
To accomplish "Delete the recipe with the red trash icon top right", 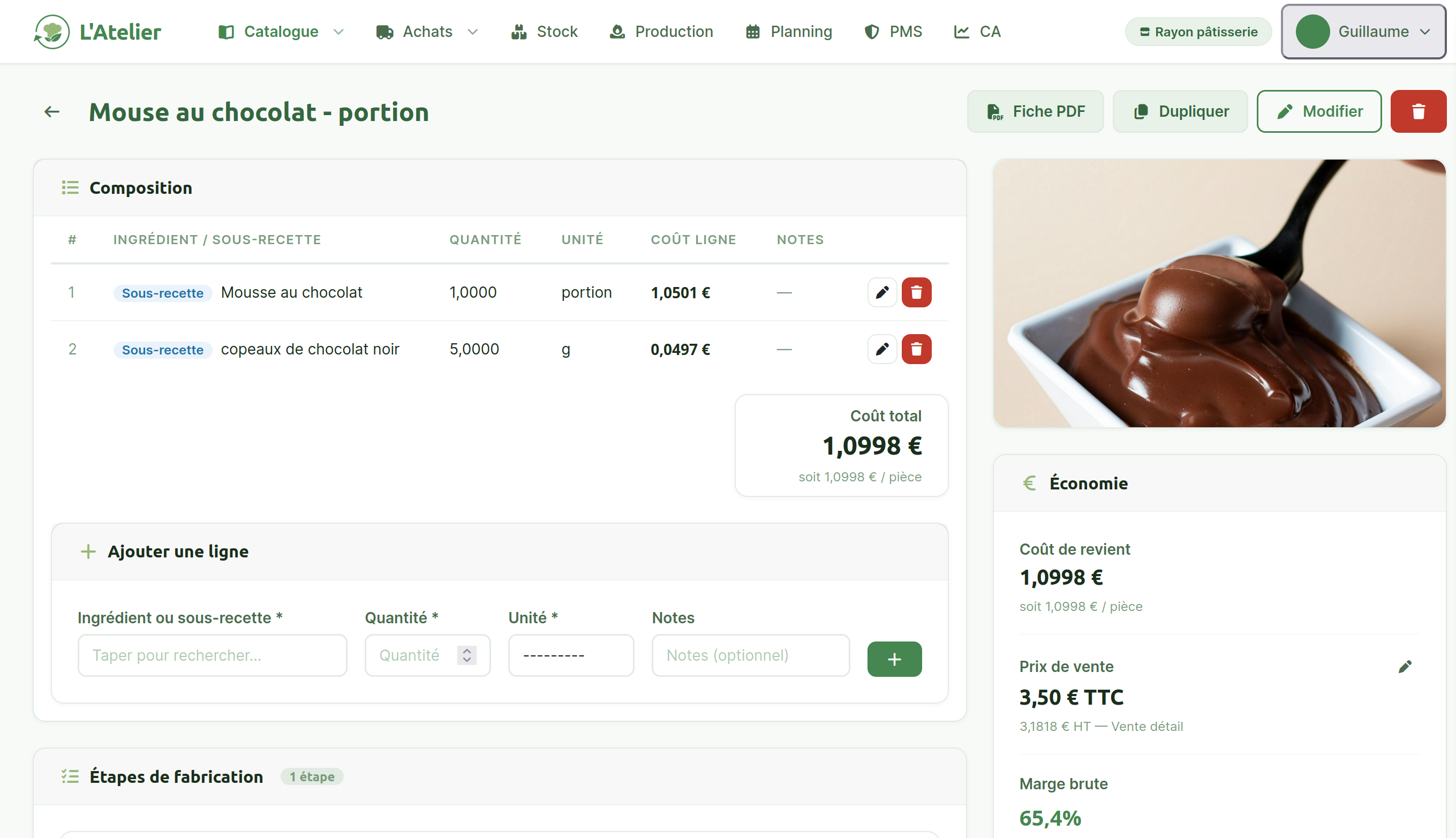I will 1418,110.
